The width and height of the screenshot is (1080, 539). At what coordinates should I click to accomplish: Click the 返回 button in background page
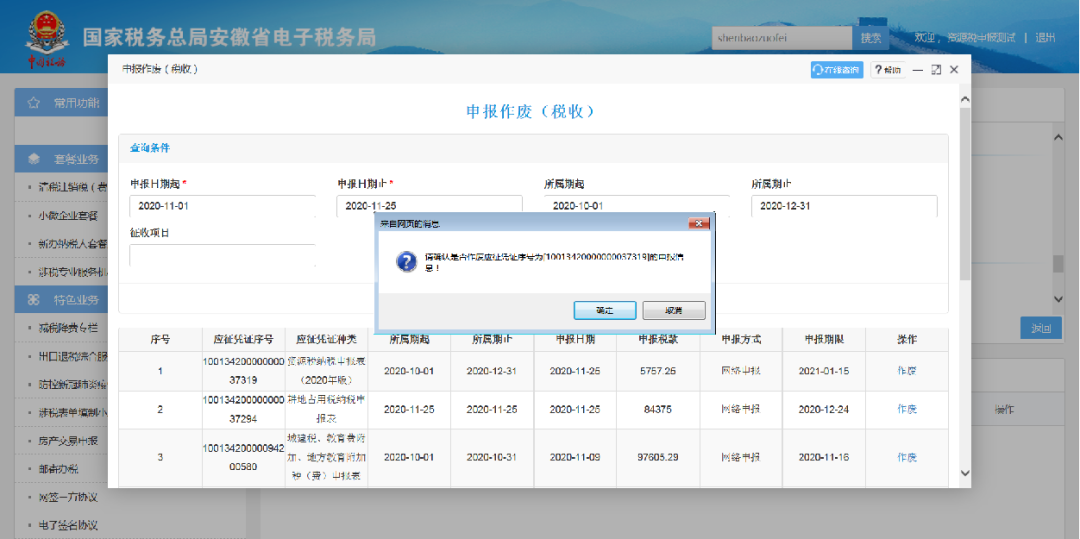[x=1040, y=328]
